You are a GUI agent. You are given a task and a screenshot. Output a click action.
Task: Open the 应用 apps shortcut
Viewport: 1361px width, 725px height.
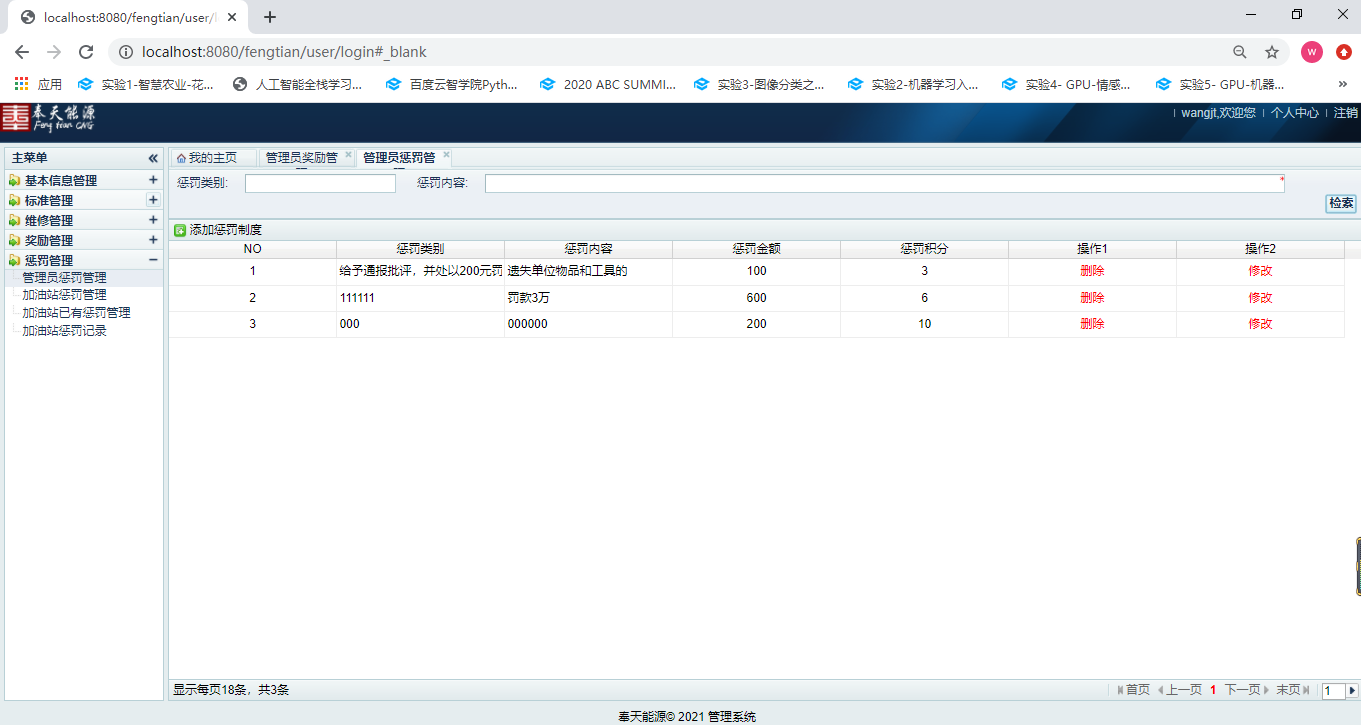pyautogui.click(x=38, y=84)
